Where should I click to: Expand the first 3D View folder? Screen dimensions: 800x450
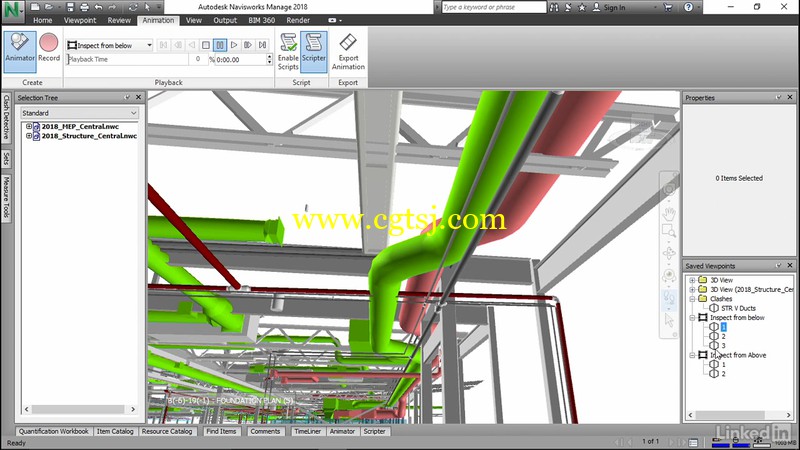click(x=692, y=280)
